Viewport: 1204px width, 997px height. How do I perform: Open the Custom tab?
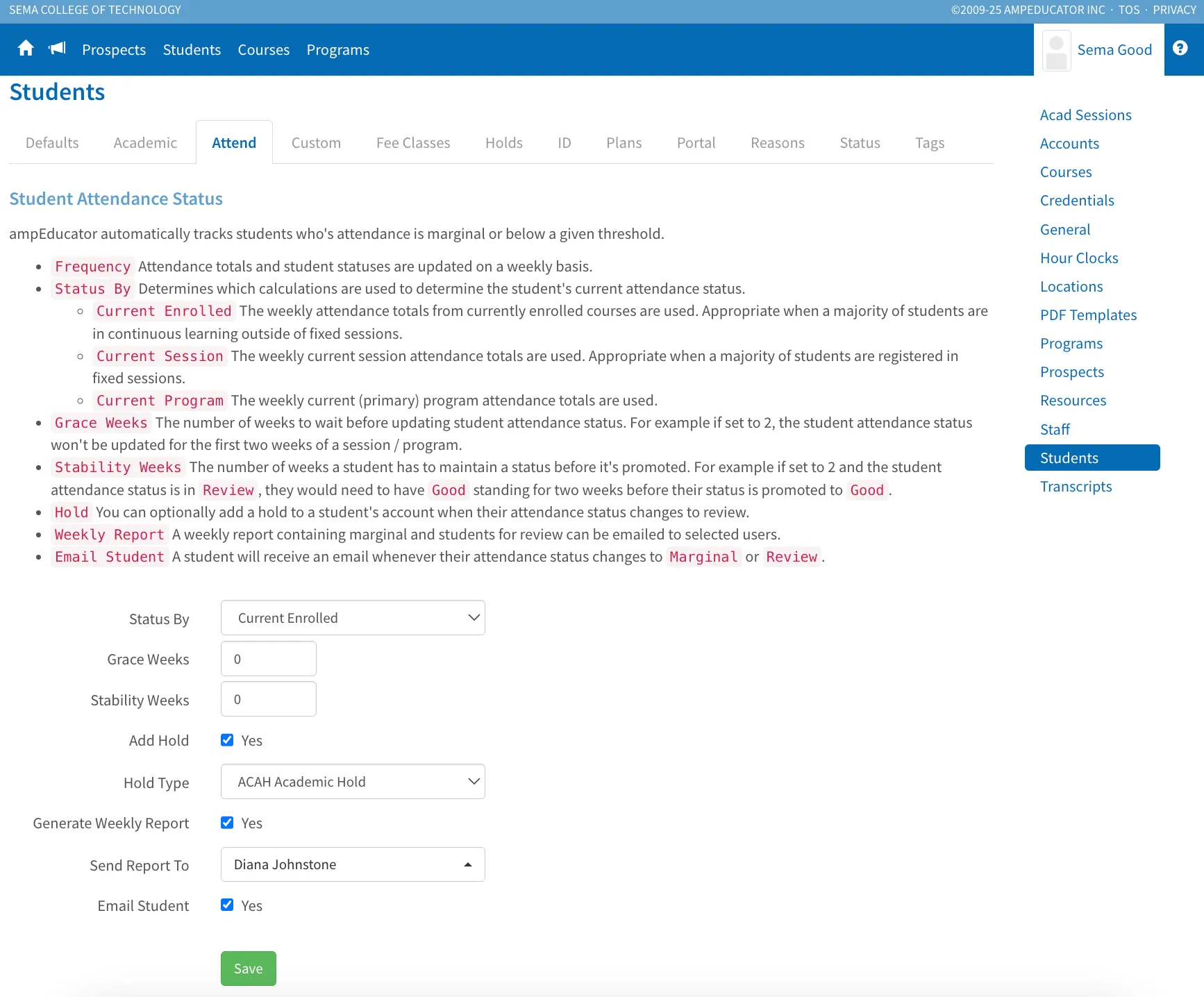click(x=316, y=143)
